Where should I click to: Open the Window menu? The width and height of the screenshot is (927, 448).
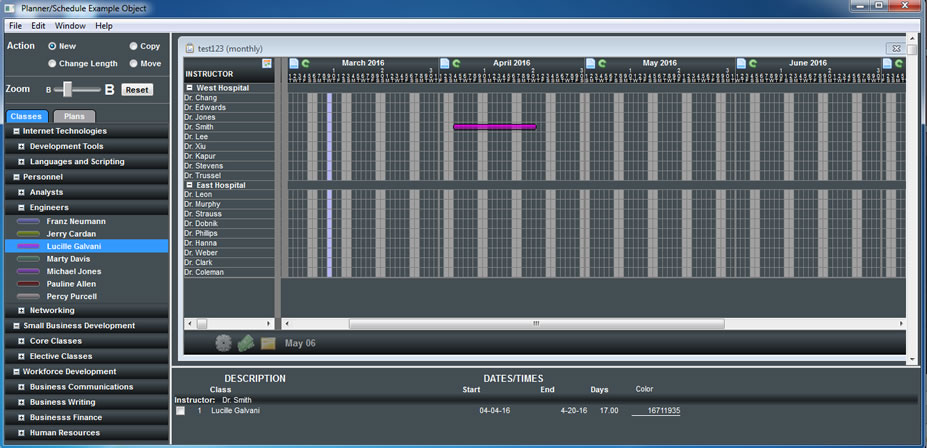click(x=70, y=25)
